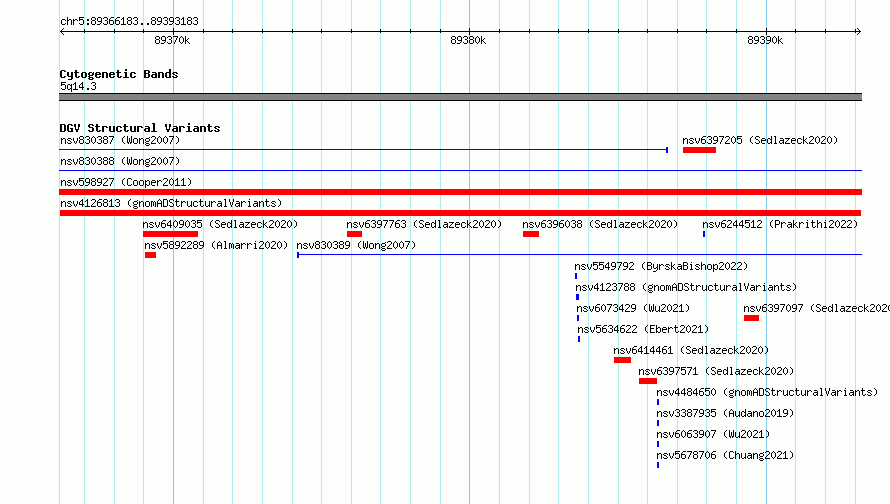
Task: Click the chr5:89366183..89393183 coordinate label
Action: click(129, 21)
